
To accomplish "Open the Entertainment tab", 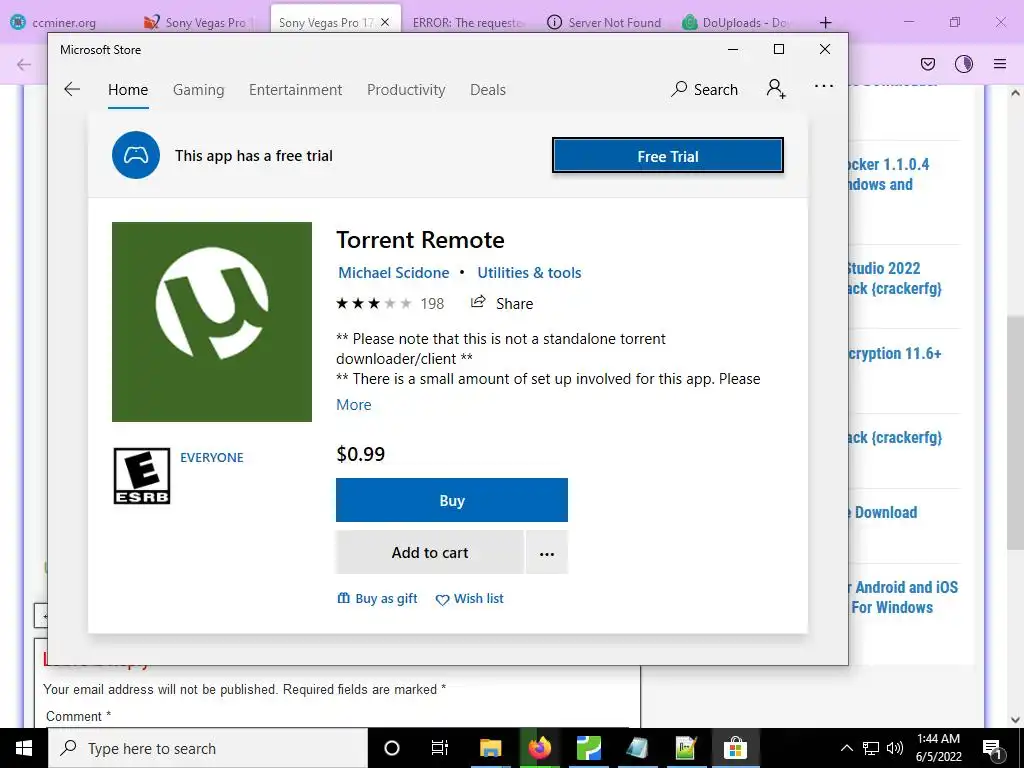I will point(295,90).
